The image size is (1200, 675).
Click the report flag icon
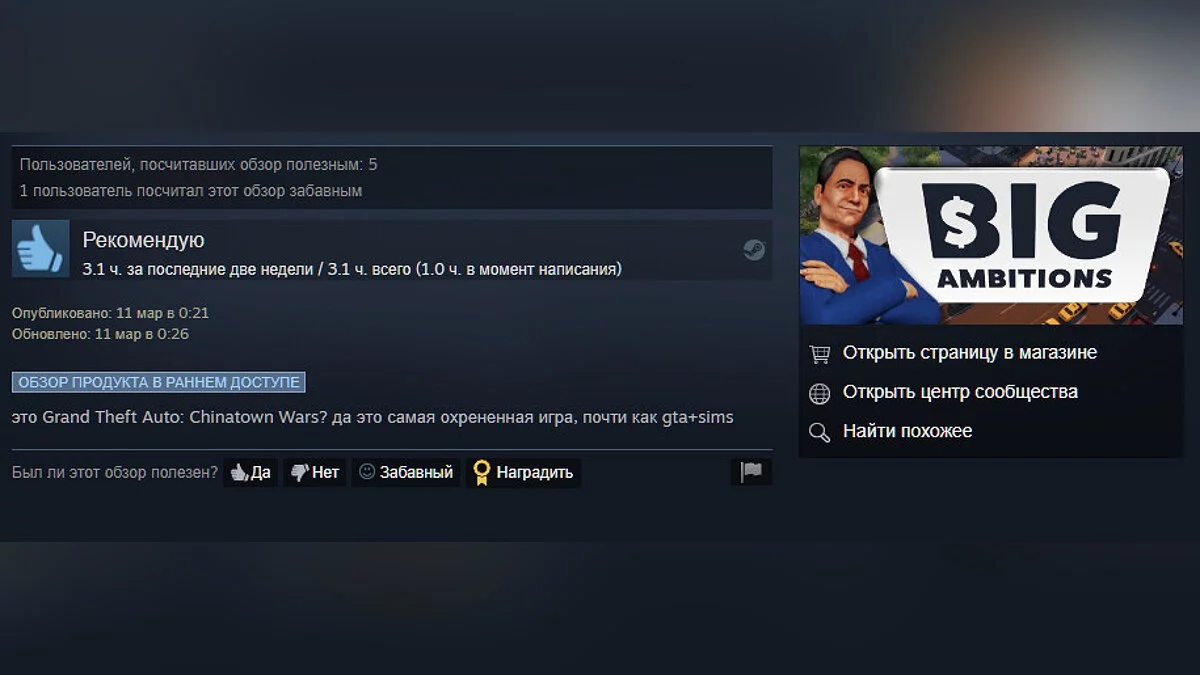751,472
